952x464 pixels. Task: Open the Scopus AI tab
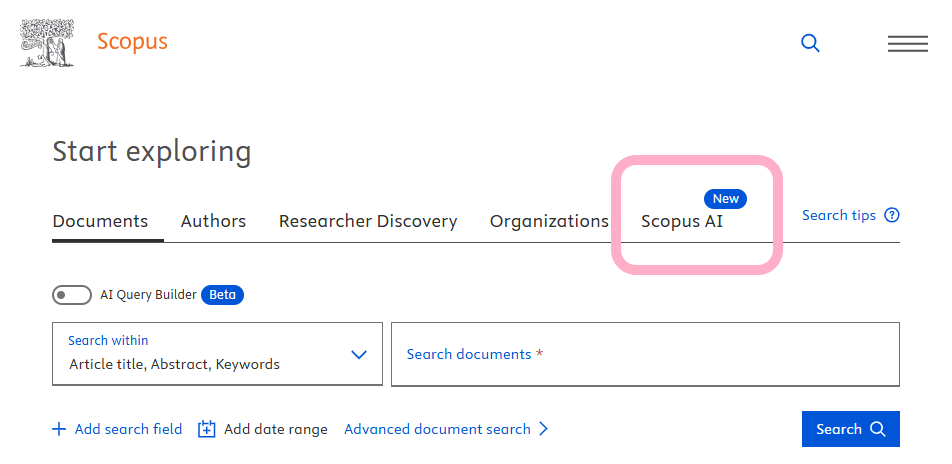point(682,221)
